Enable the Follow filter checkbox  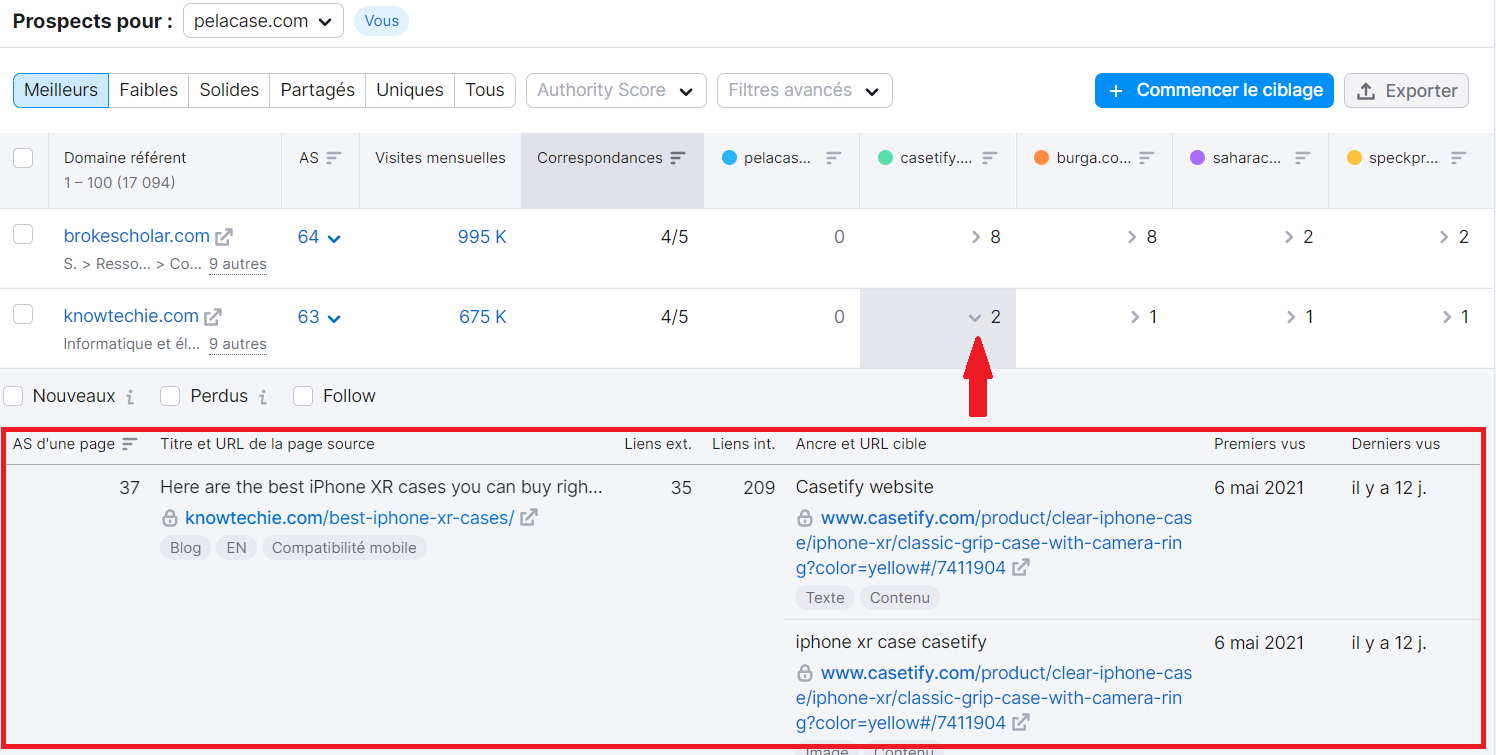303,396
